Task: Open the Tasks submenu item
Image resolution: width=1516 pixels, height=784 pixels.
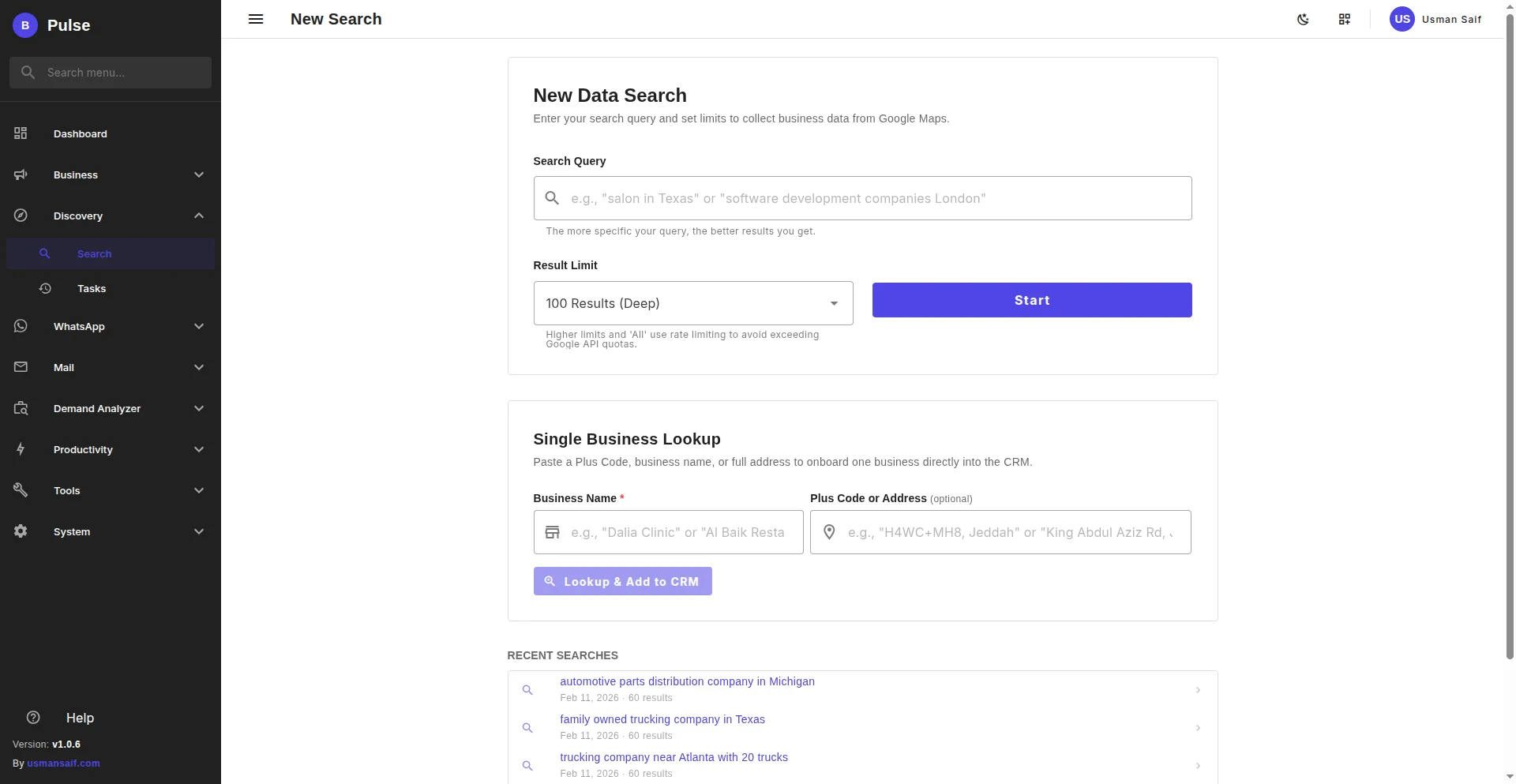Action: [111, 288]
